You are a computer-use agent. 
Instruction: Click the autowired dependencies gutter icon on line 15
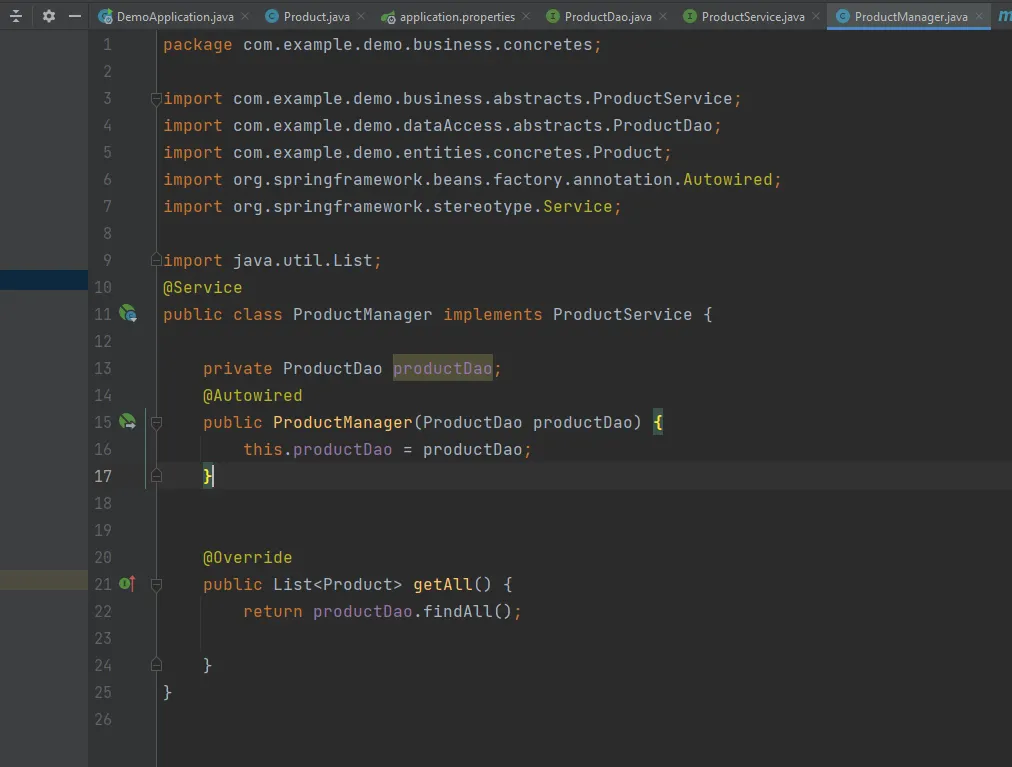[x=128, y=422]
